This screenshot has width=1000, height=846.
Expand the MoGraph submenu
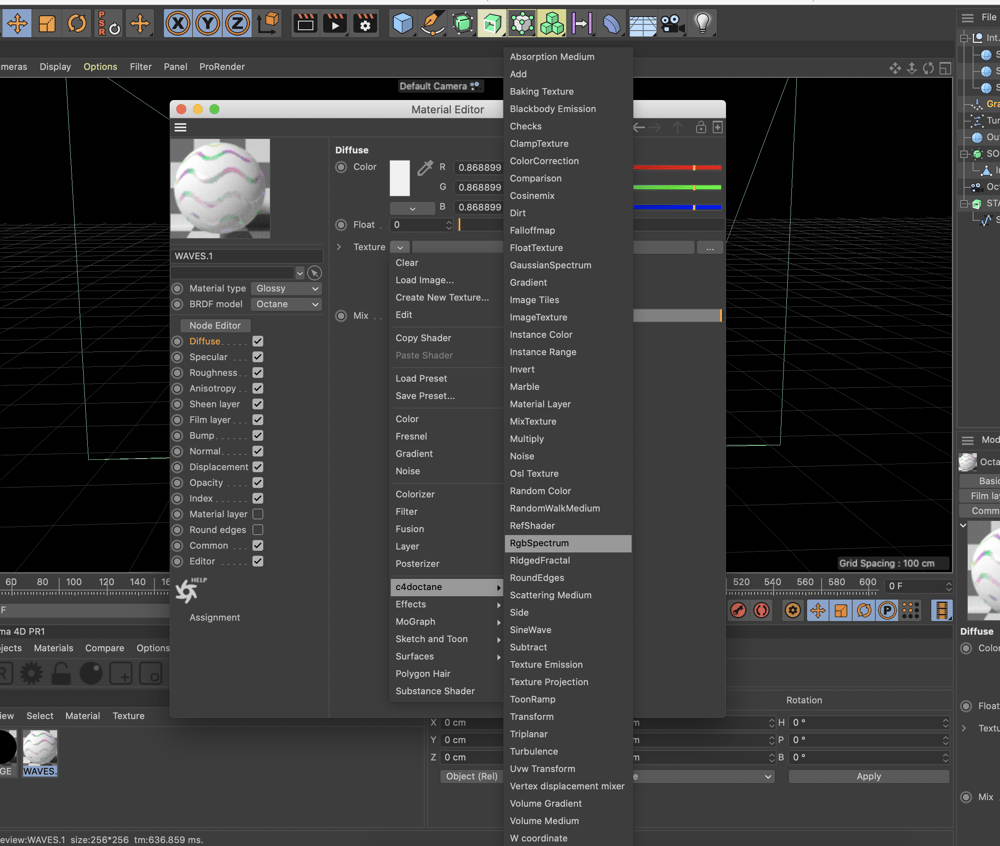446,622
